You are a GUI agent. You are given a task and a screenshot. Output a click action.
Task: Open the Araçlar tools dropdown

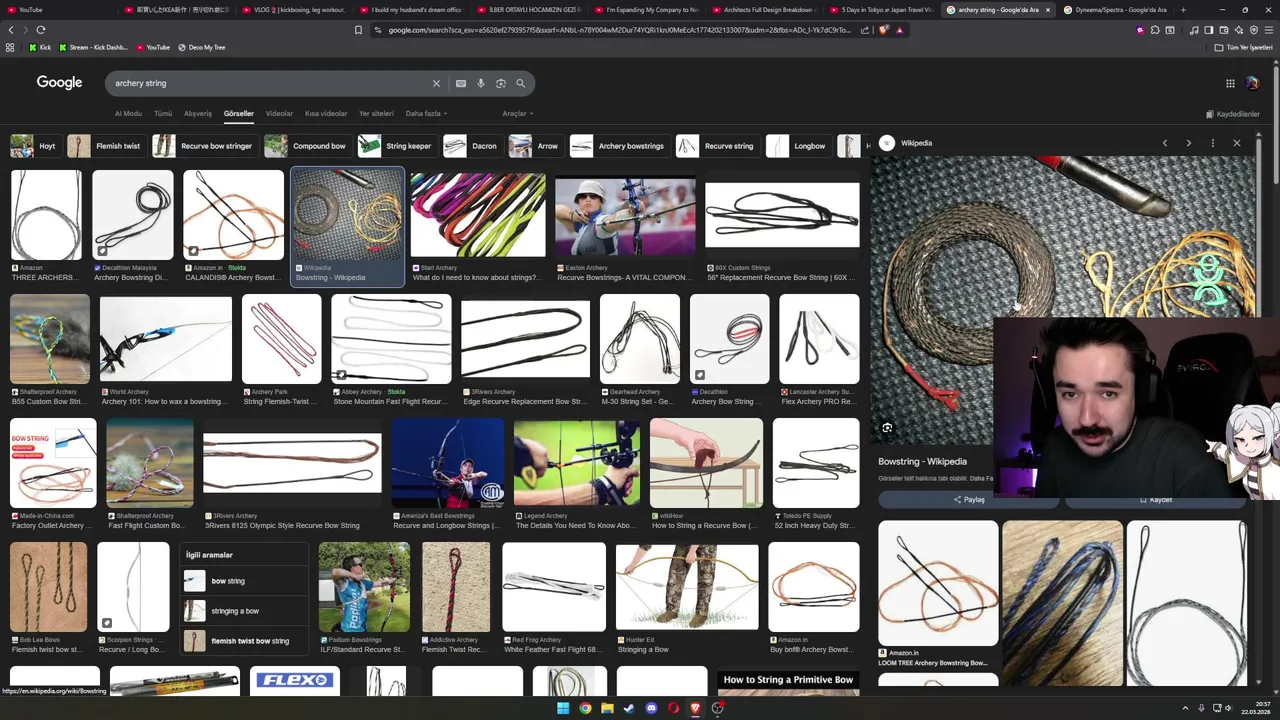tap(517, 114)
